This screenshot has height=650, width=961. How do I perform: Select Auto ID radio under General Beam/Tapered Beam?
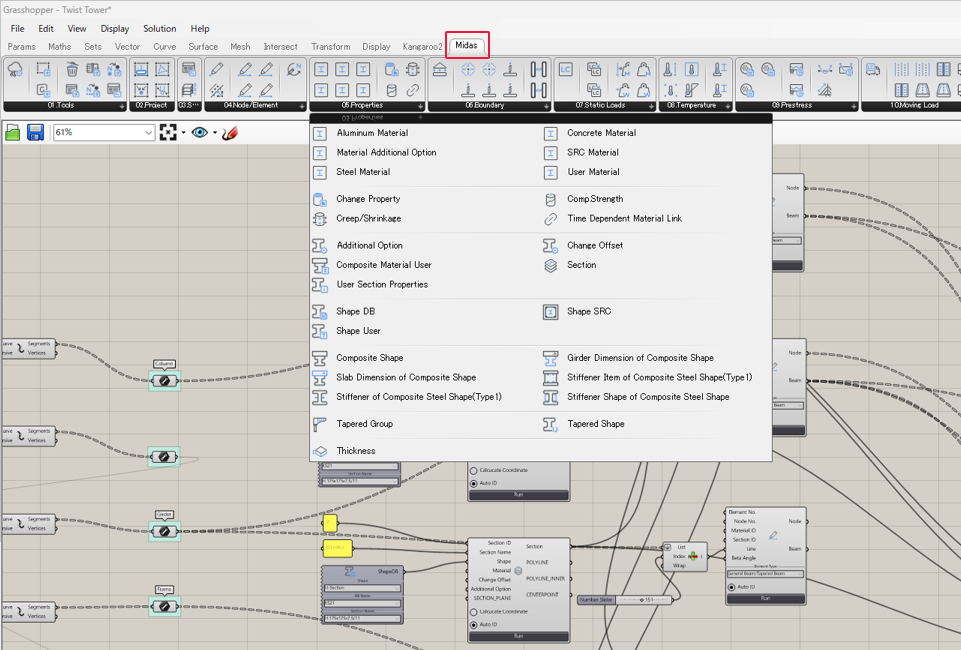(731, 587)
